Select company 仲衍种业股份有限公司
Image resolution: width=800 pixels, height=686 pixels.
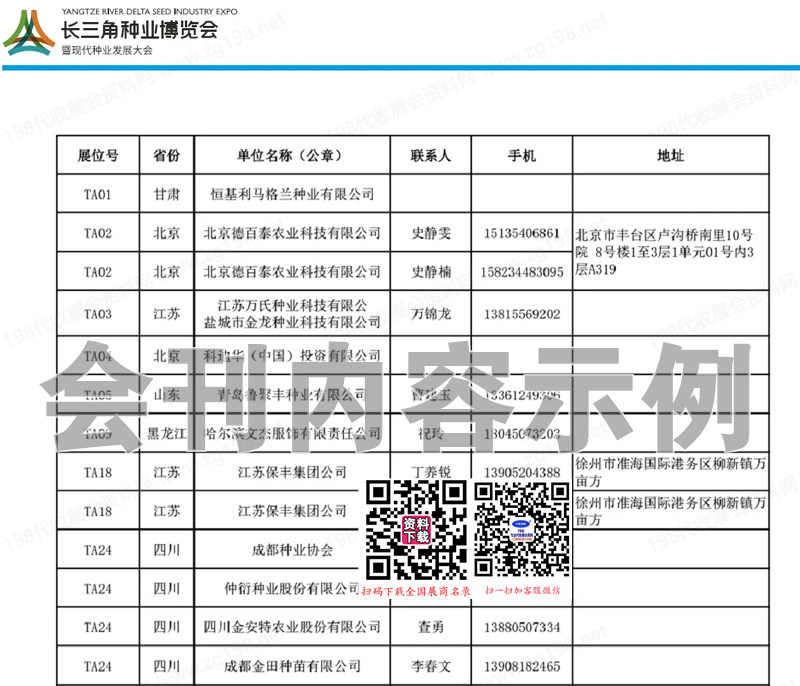292,589
